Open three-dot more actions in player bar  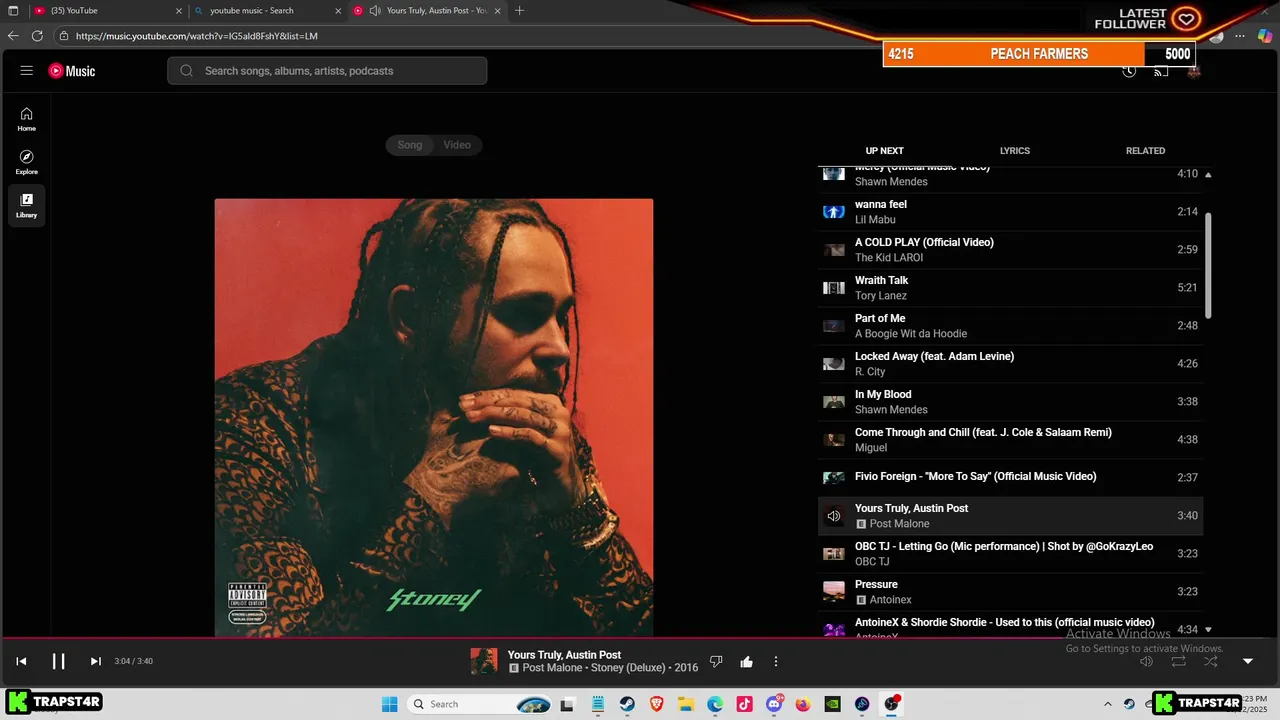[776, 662]
